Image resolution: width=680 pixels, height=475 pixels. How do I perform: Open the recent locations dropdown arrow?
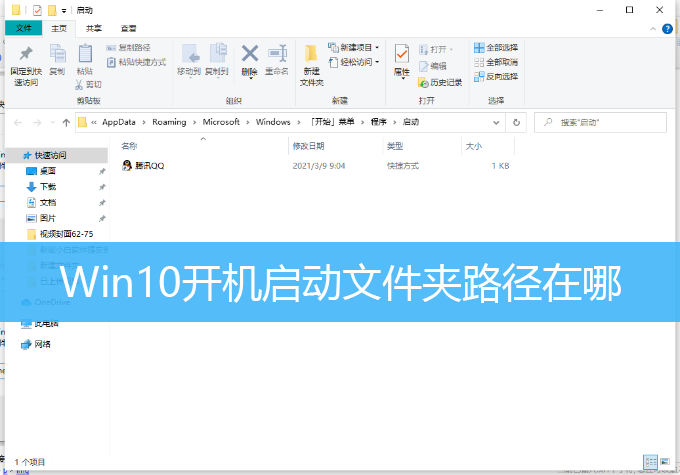52,123
